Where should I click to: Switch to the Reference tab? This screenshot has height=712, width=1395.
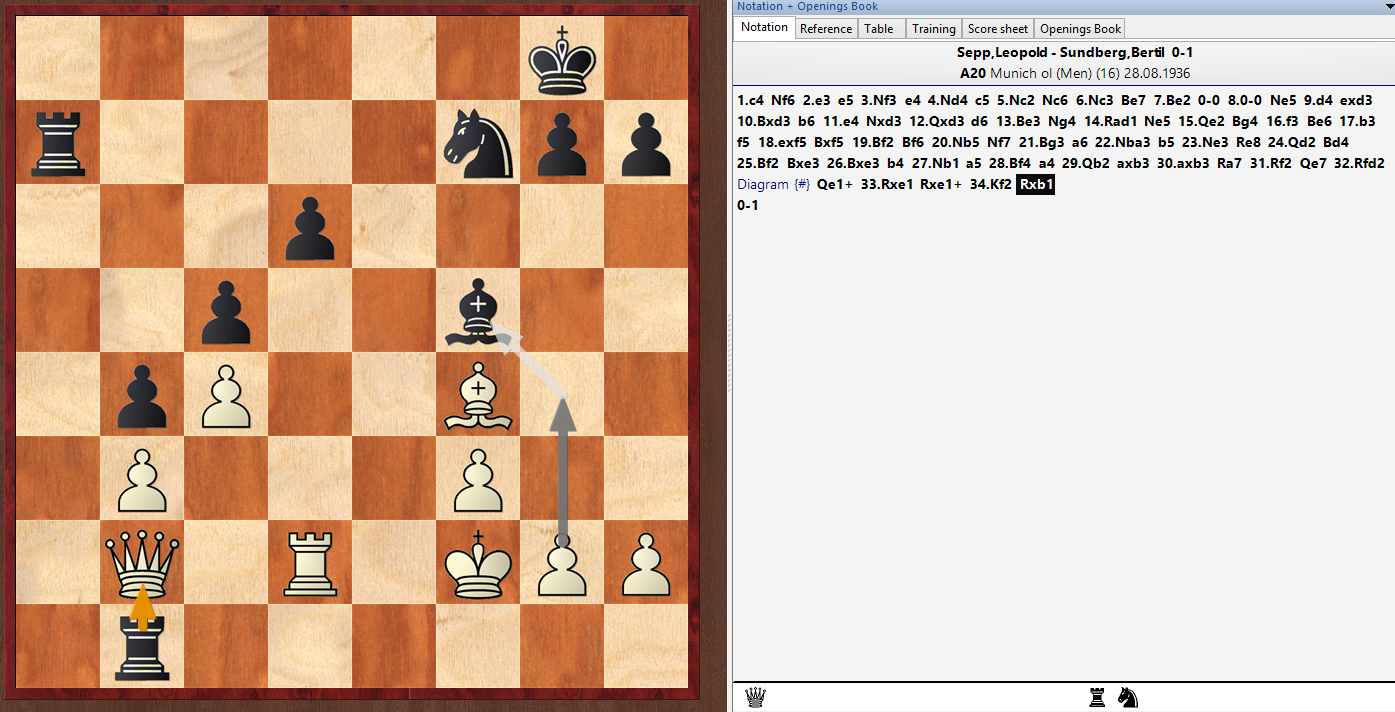[x=826, y=29]
